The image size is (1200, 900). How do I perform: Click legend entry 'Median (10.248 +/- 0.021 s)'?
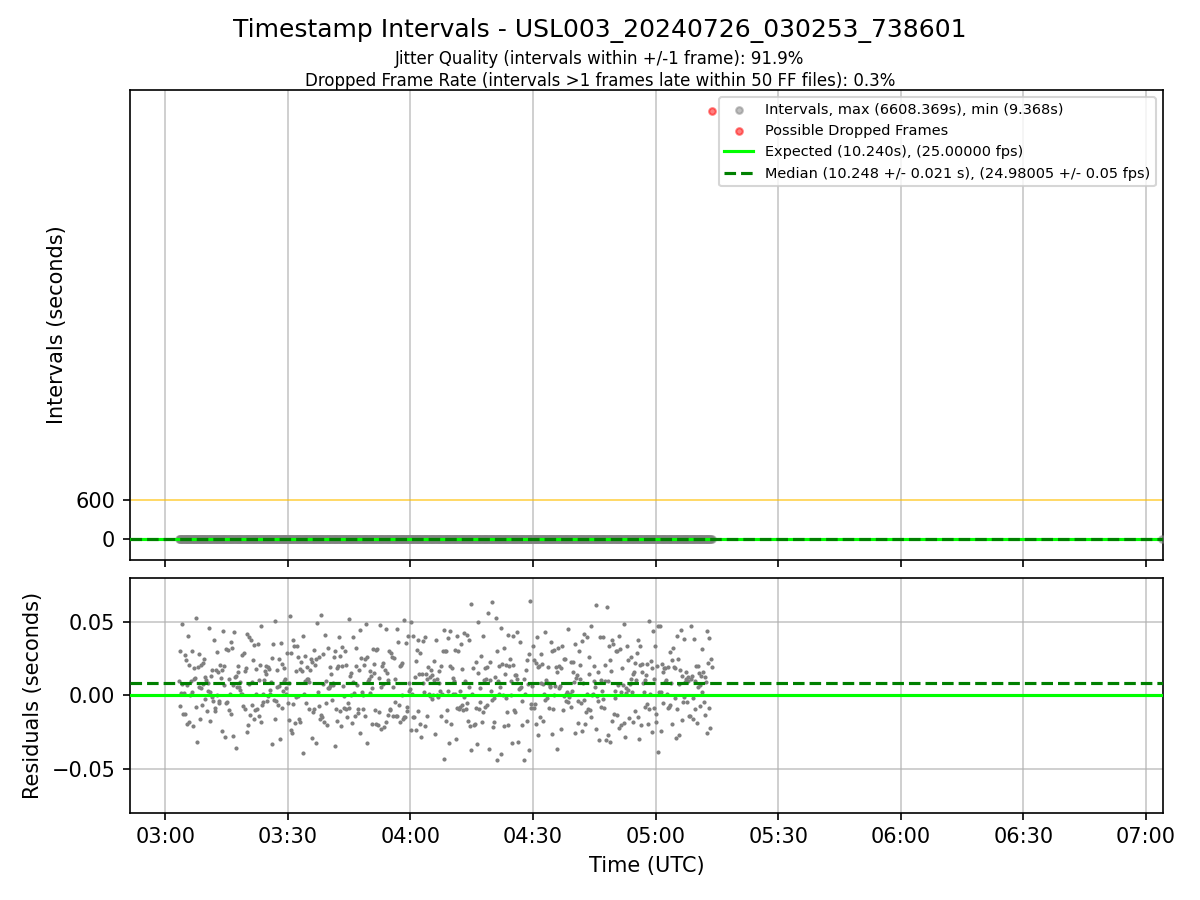[x=957, y=173]
